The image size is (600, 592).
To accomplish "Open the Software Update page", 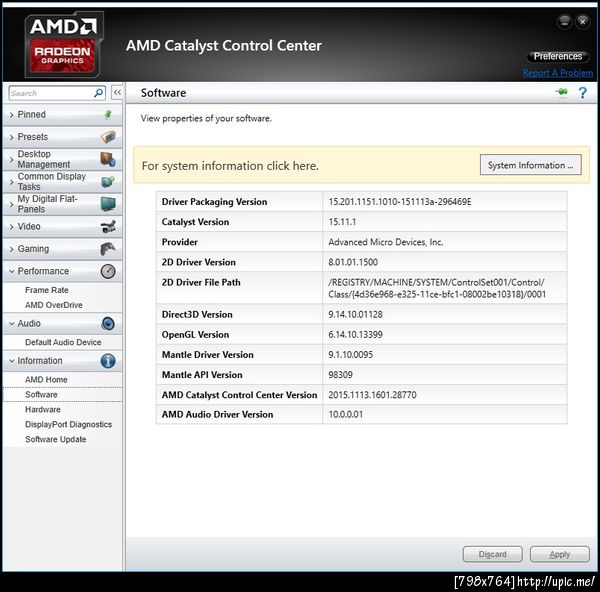I will 56,439.
